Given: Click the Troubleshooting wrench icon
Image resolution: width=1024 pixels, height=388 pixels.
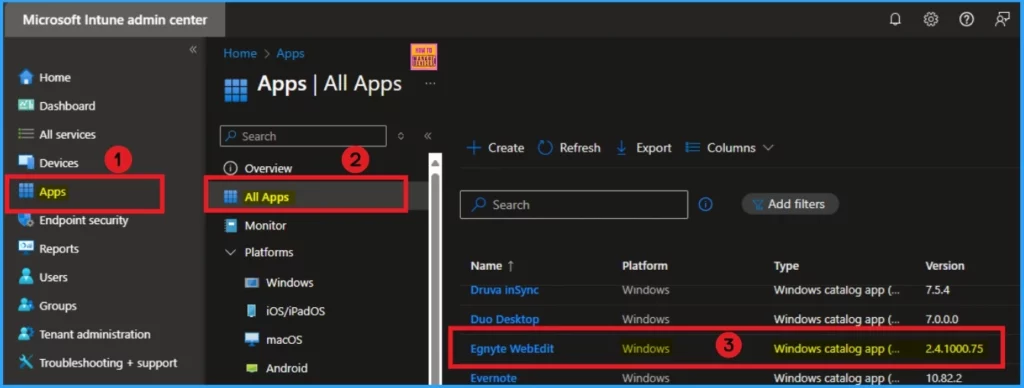Looking at the screenshot, I should (26, 363).
